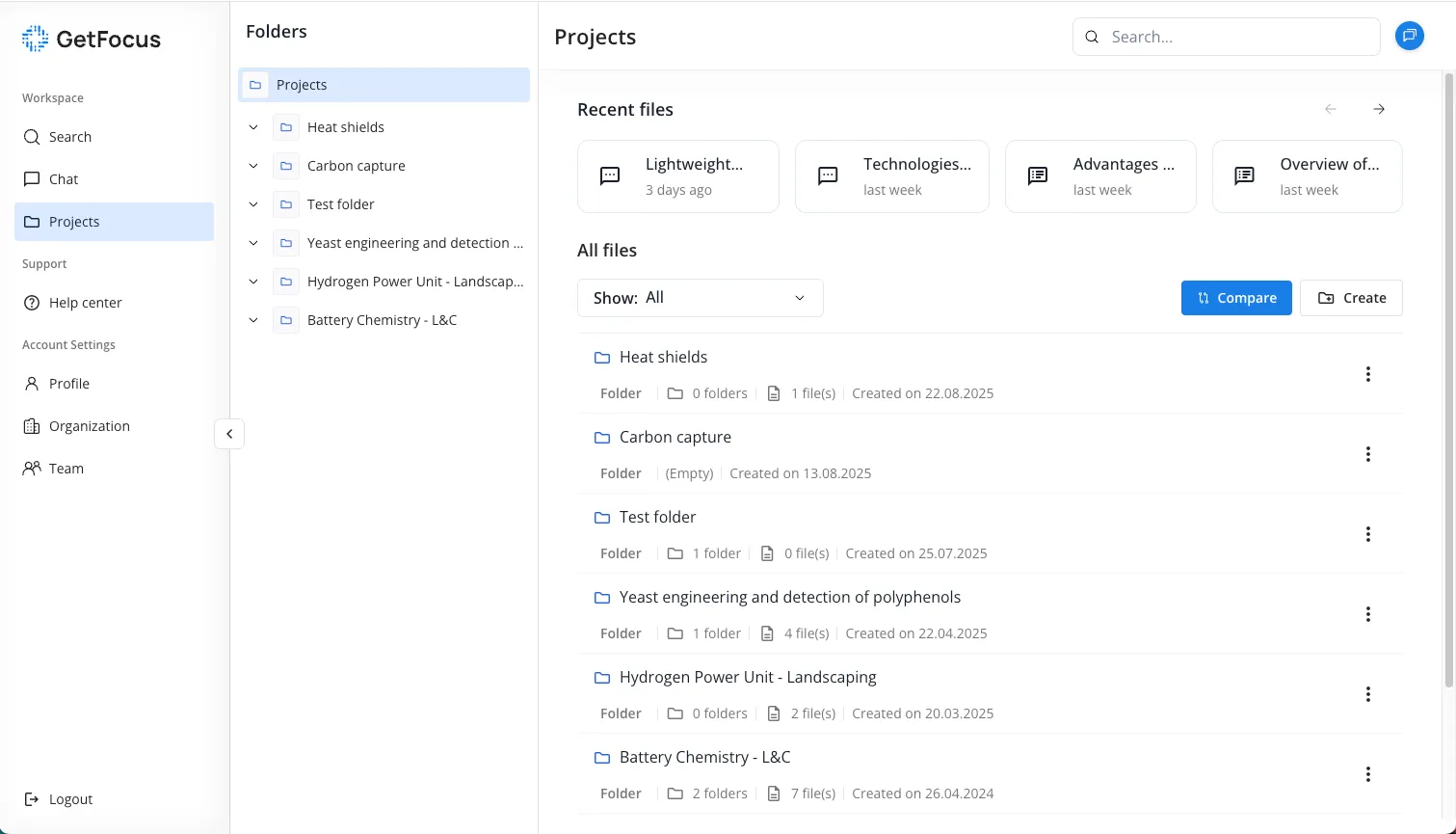Open more options for Yeast engineering folder
1456x834 pixels.
coord(1368,614)
